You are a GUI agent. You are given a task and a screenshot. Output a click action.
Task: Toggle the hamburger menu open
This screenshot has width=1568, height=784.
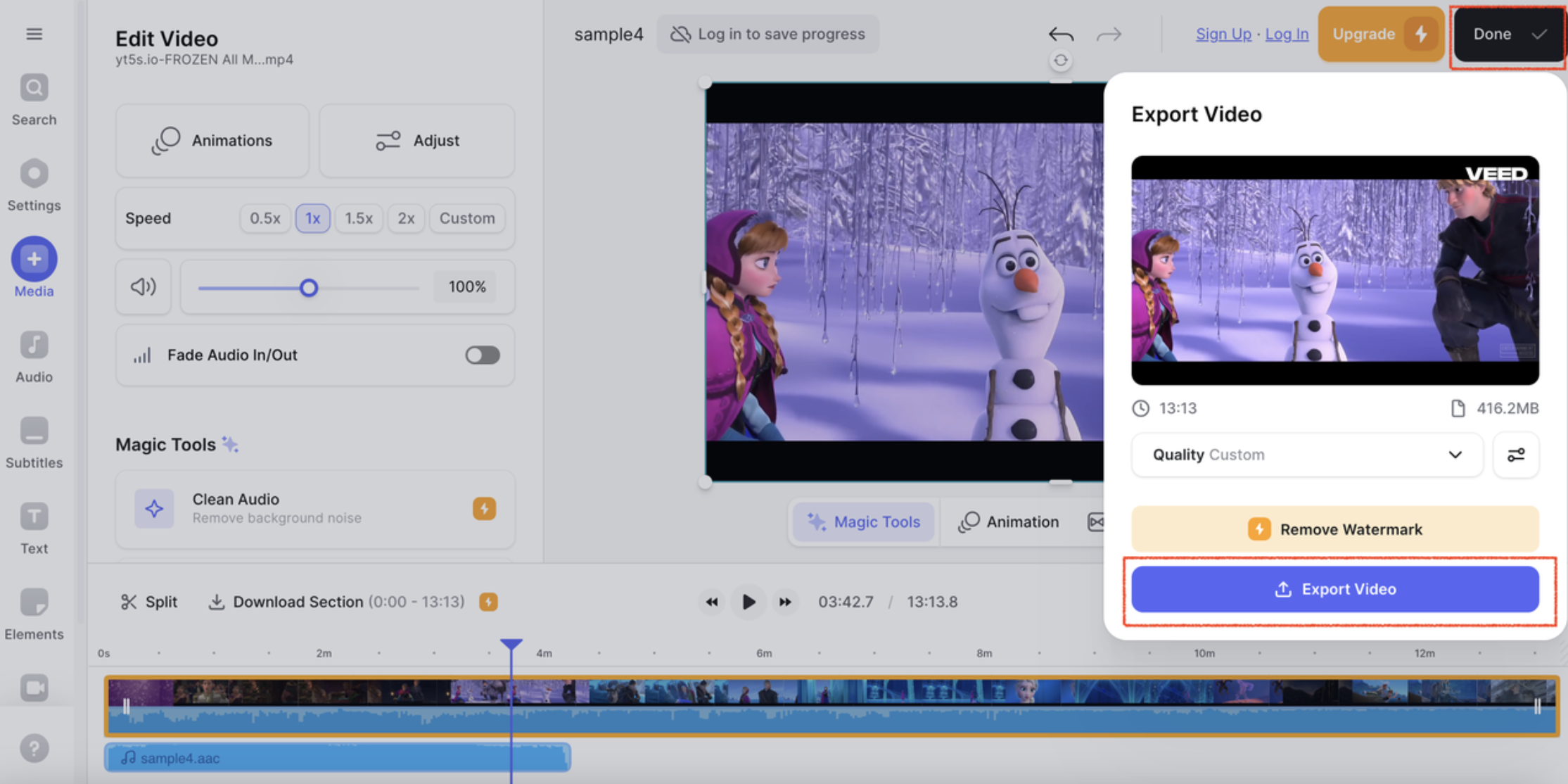pos(34,34)
